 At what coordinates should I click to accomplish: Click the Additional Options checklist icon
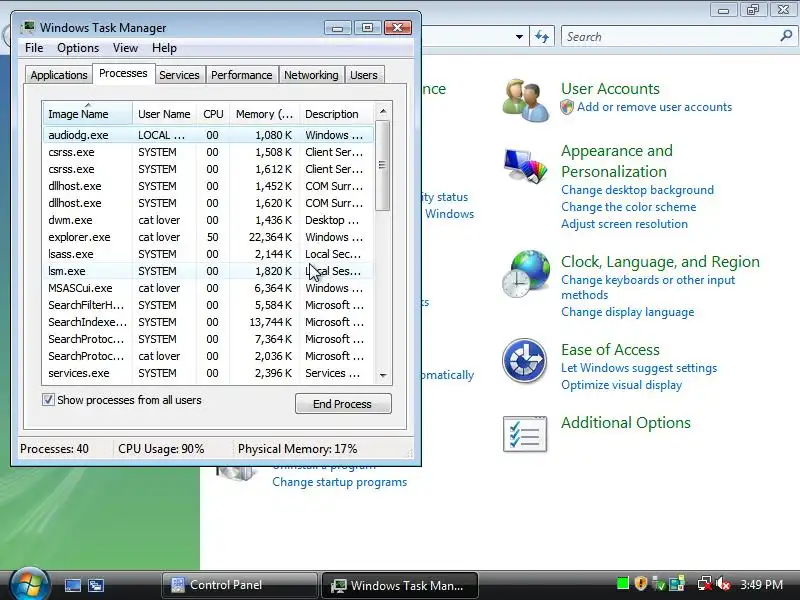pyautogui.click(x=524, y=434)
